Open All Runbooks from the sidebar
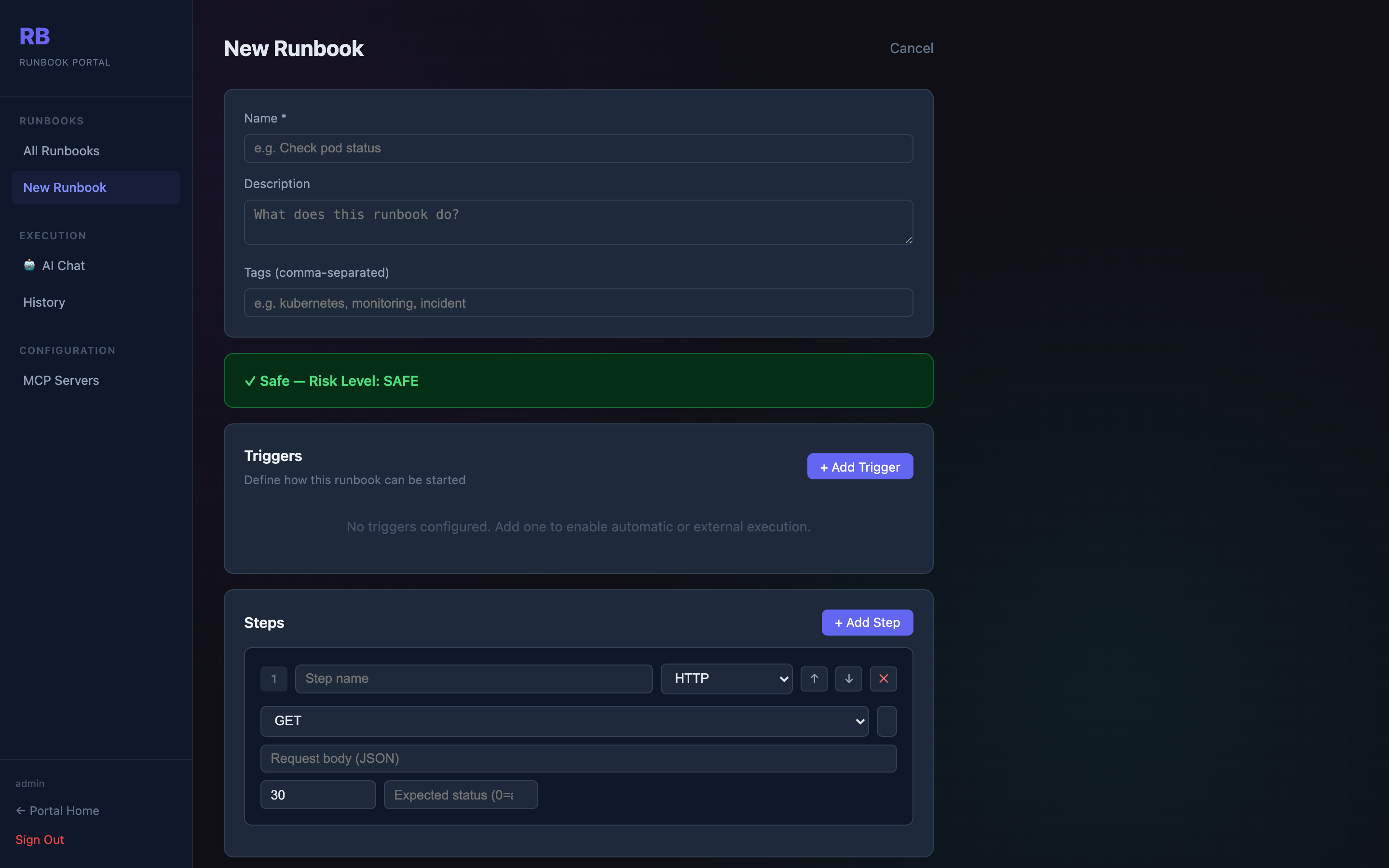The image size is (1389, 868). (61, 150)
